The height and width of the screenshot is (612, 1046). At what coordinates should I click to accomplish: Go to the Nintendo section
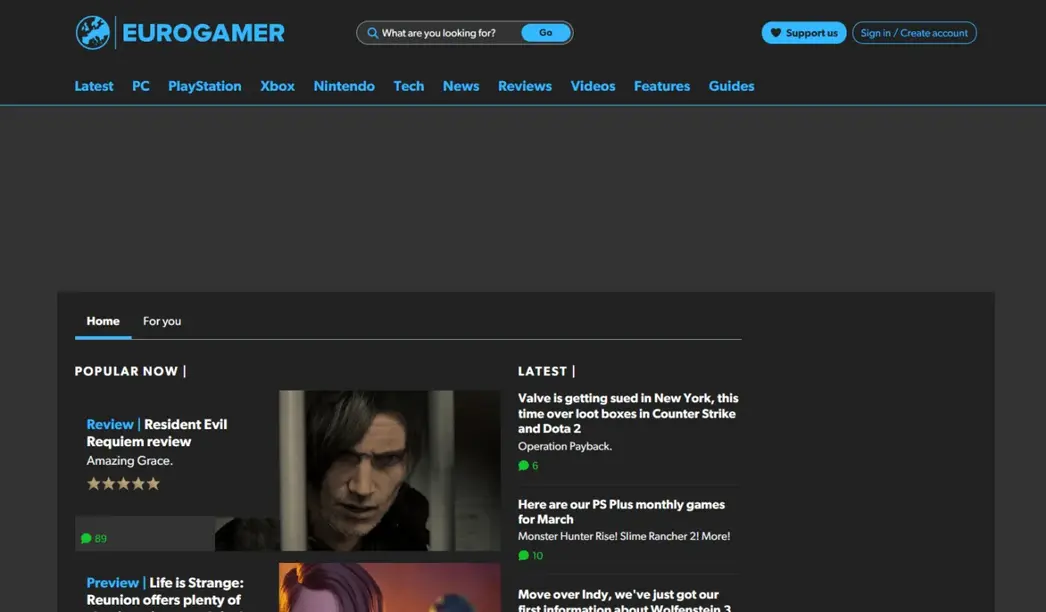coord(344,86)
